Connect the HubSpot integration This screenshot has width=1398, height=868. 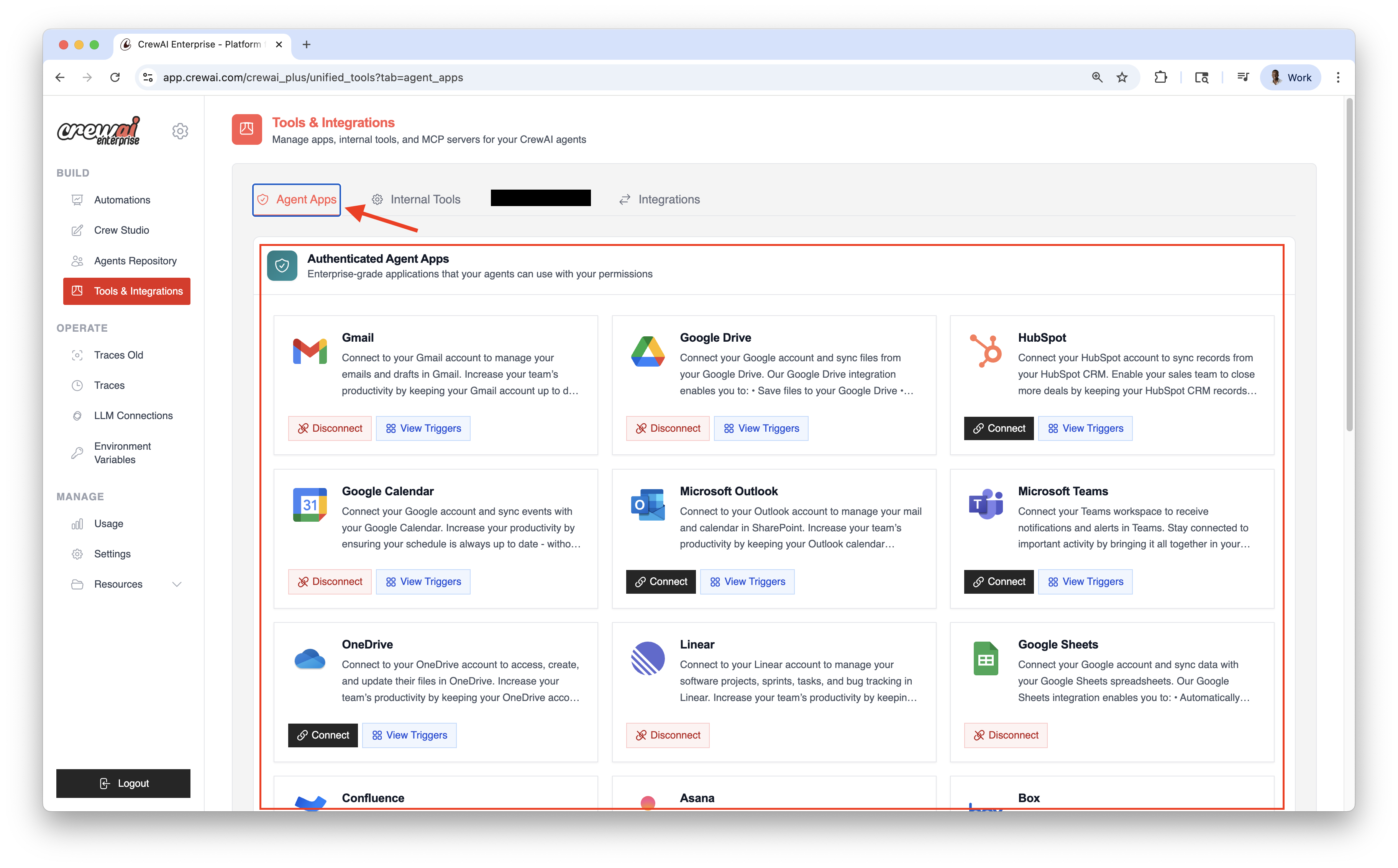click(998, 428)
